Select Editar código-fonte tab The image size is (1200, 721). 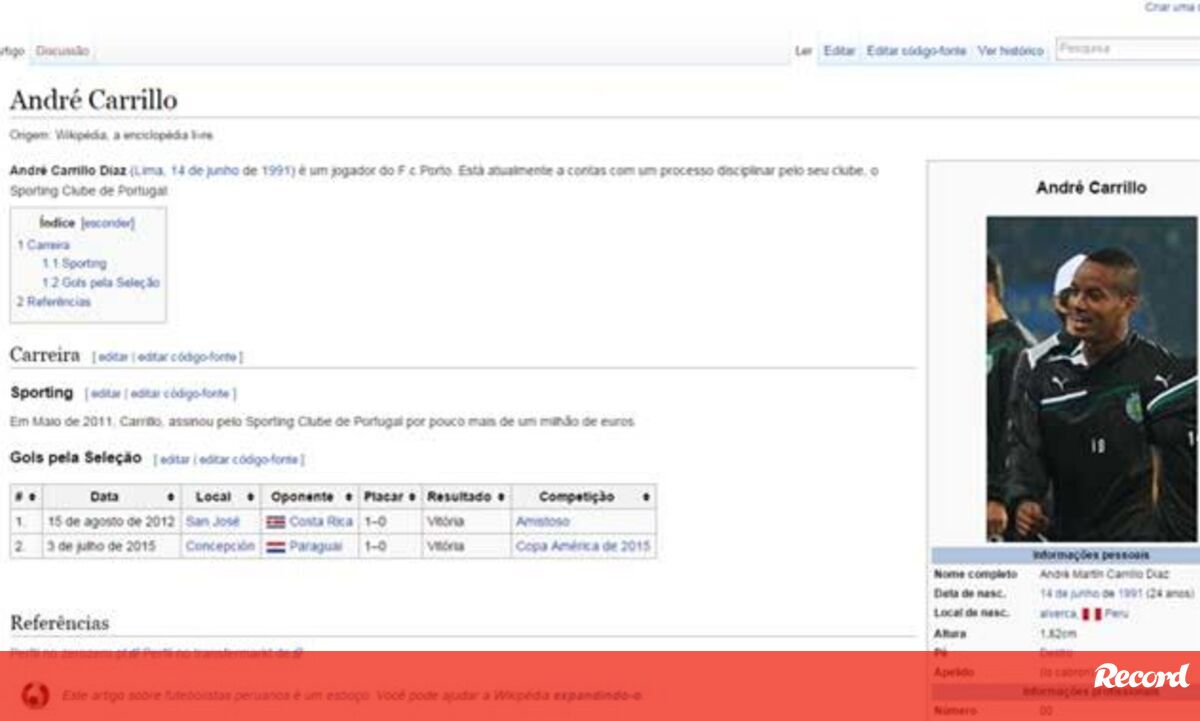point(916,51)
